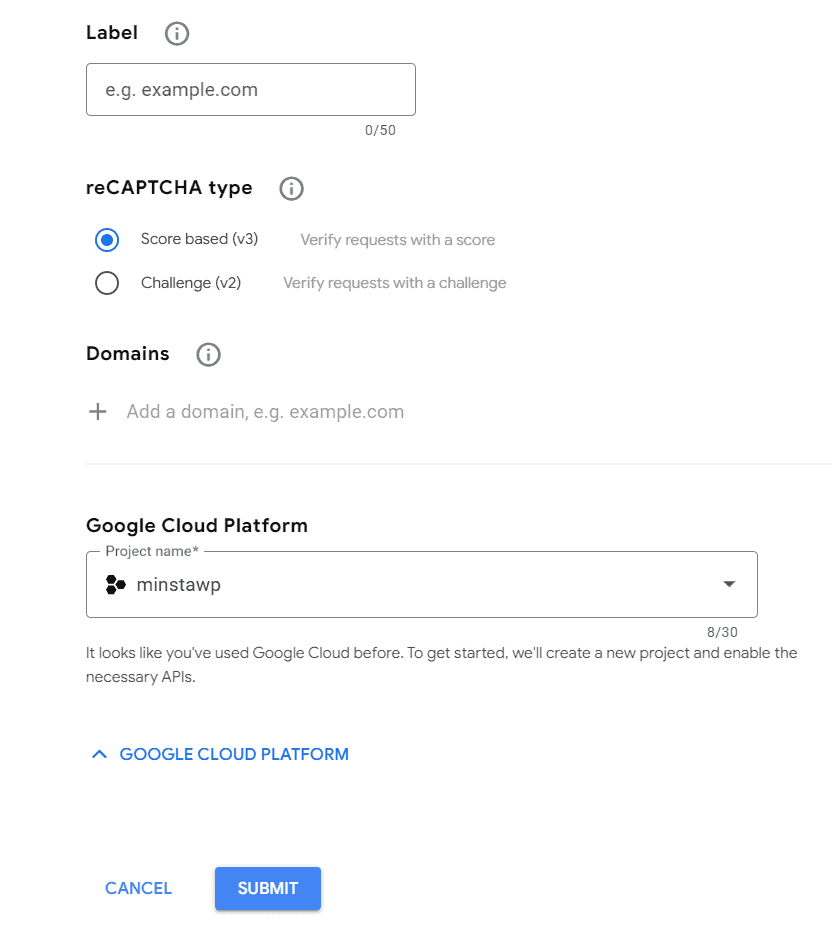
Task: Collapse the GOOGLE CLOUD PLATFORM section
Action: tap(233, 753)
